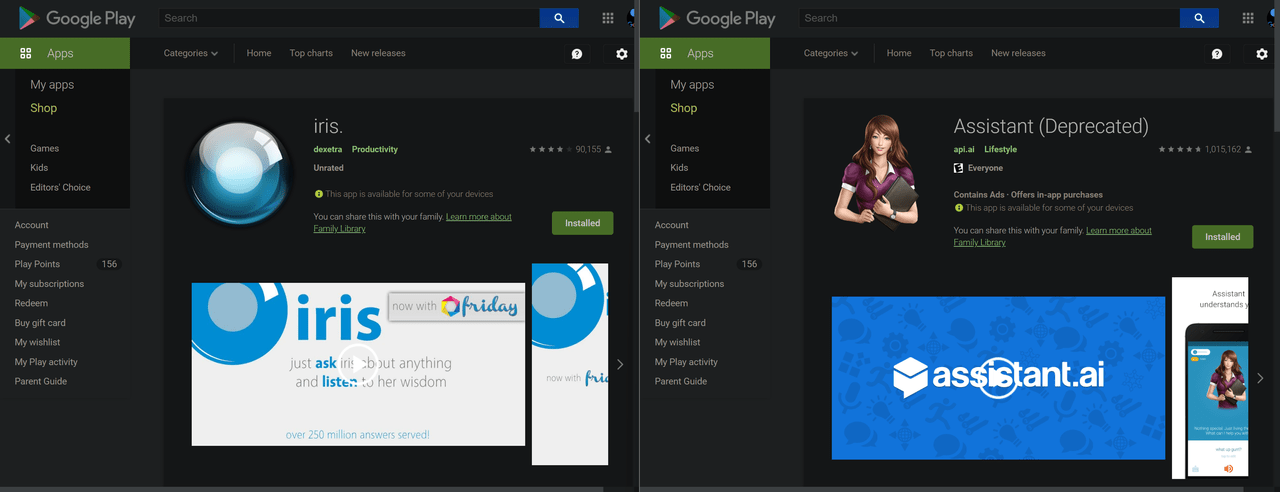Open Payment methods in left window
This screenshot has width=1280, height=492.
click(x=51, y=244)
